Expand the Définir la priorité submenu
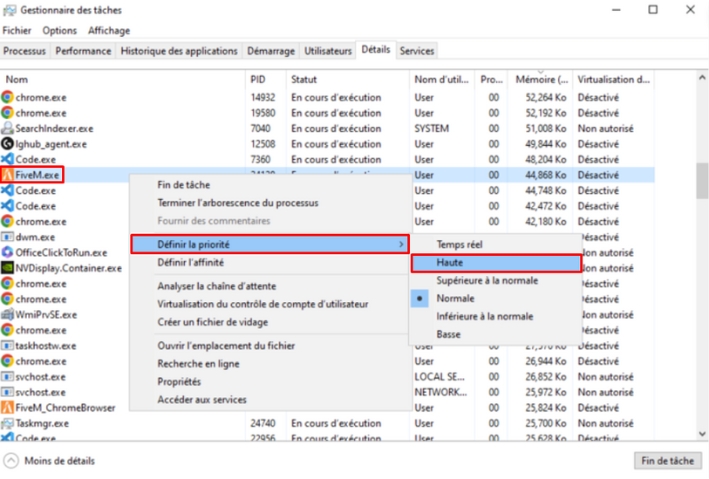Image resolution: width=709 pixels, height=479 pixels. click(x=270, y=244)
